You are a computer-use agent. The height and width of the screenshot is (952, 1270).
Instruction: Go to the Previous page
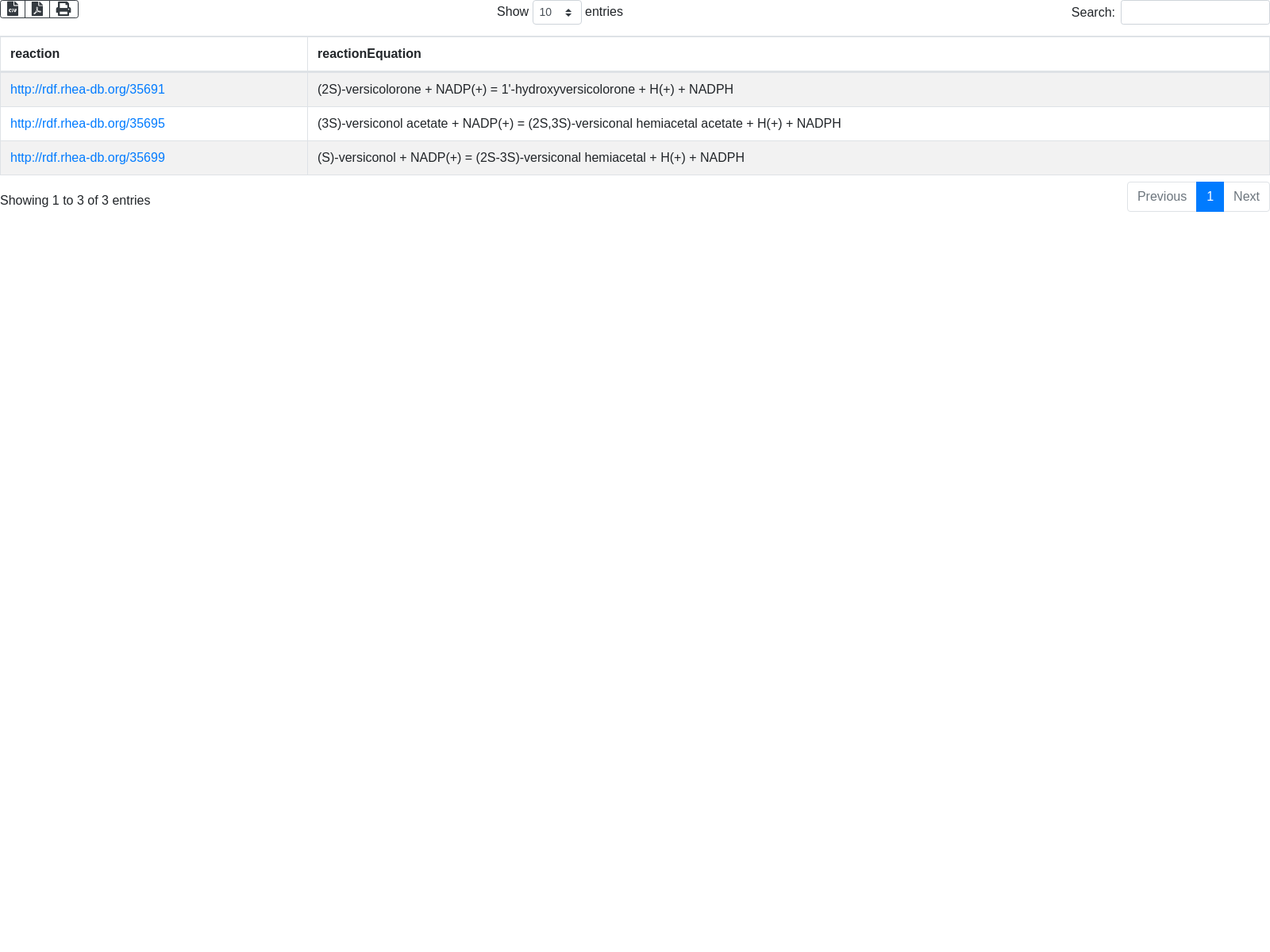(1161, 197)
